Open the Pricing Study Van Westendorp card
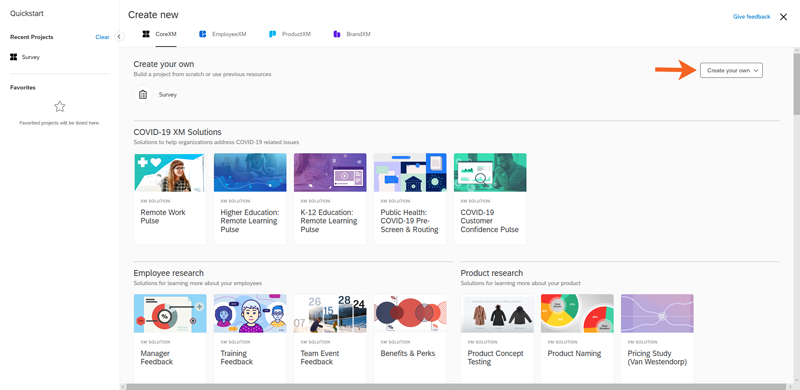 click(x=657, y=338)
